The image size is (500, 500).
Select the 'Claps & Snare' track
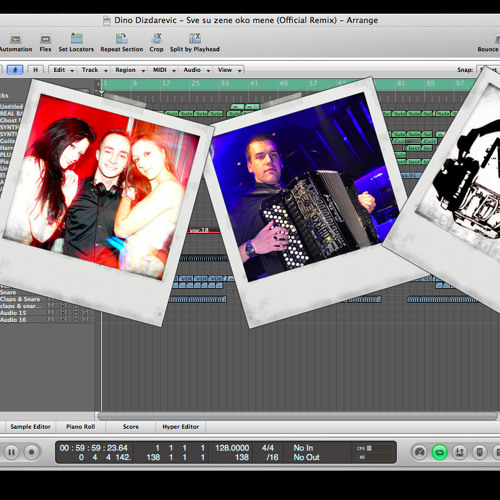[x=20, y=299]
